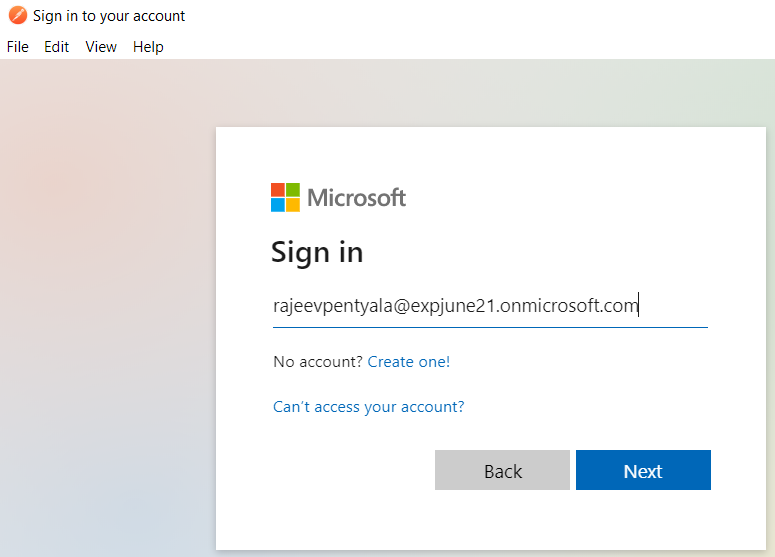Screen dimensions: 775x557
Task: Focus the email address input field
Action: [489, 306]
